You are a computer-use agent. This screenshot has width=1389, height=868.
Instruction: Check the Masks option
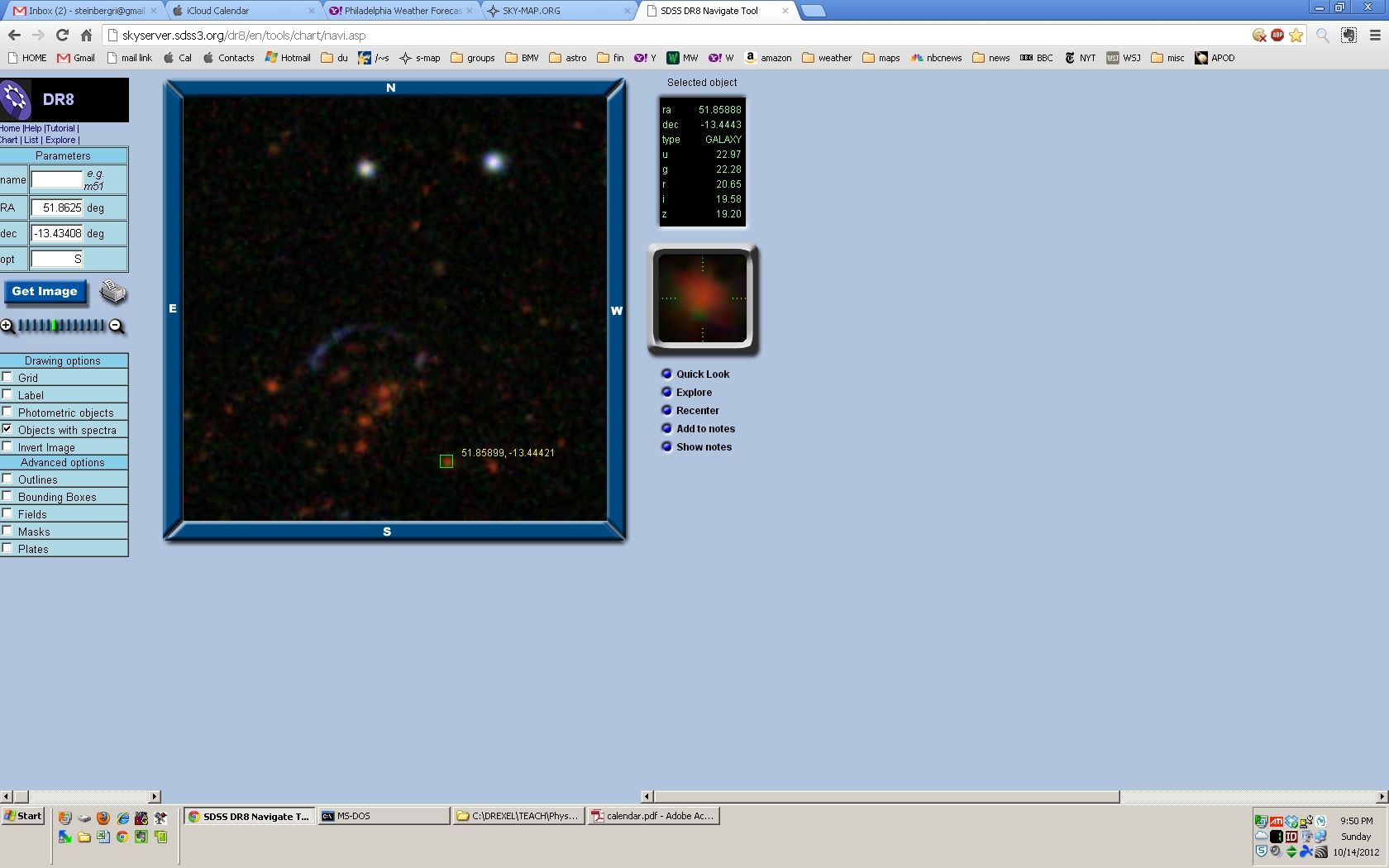point(7,531)
